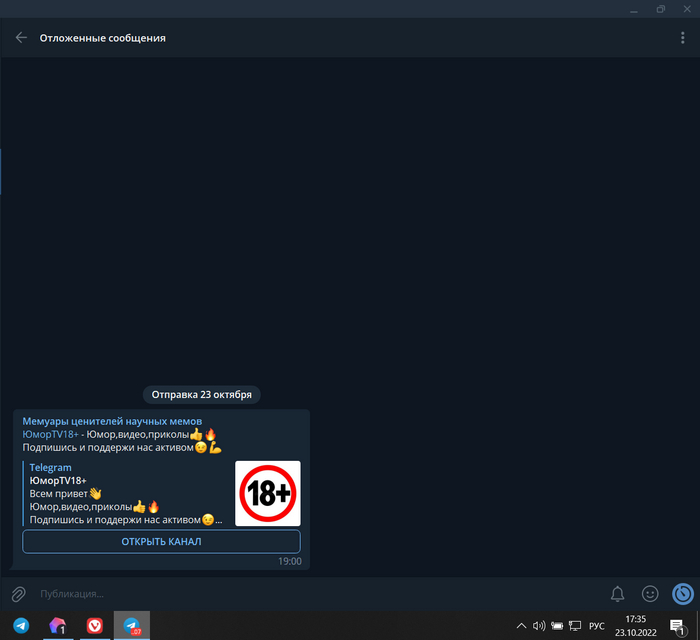The width and height of the screenshot is (700, 640).
Task: Toggle silent broadcast bell icon
Action: [617, 594]
